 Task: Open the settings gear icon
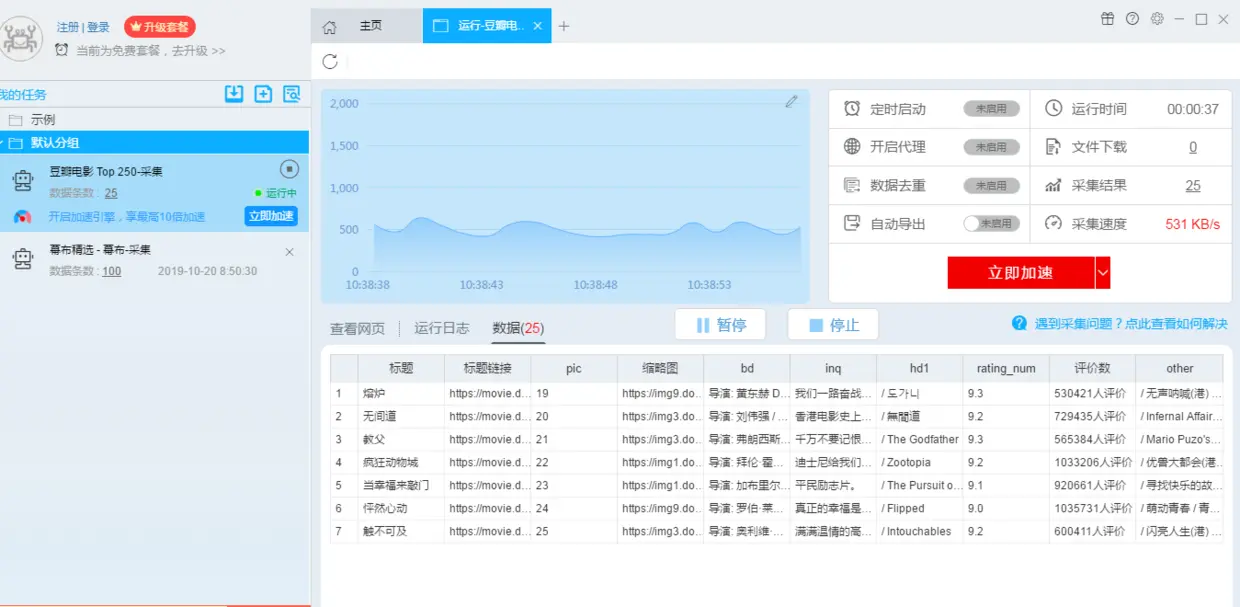pos(1157,19)
